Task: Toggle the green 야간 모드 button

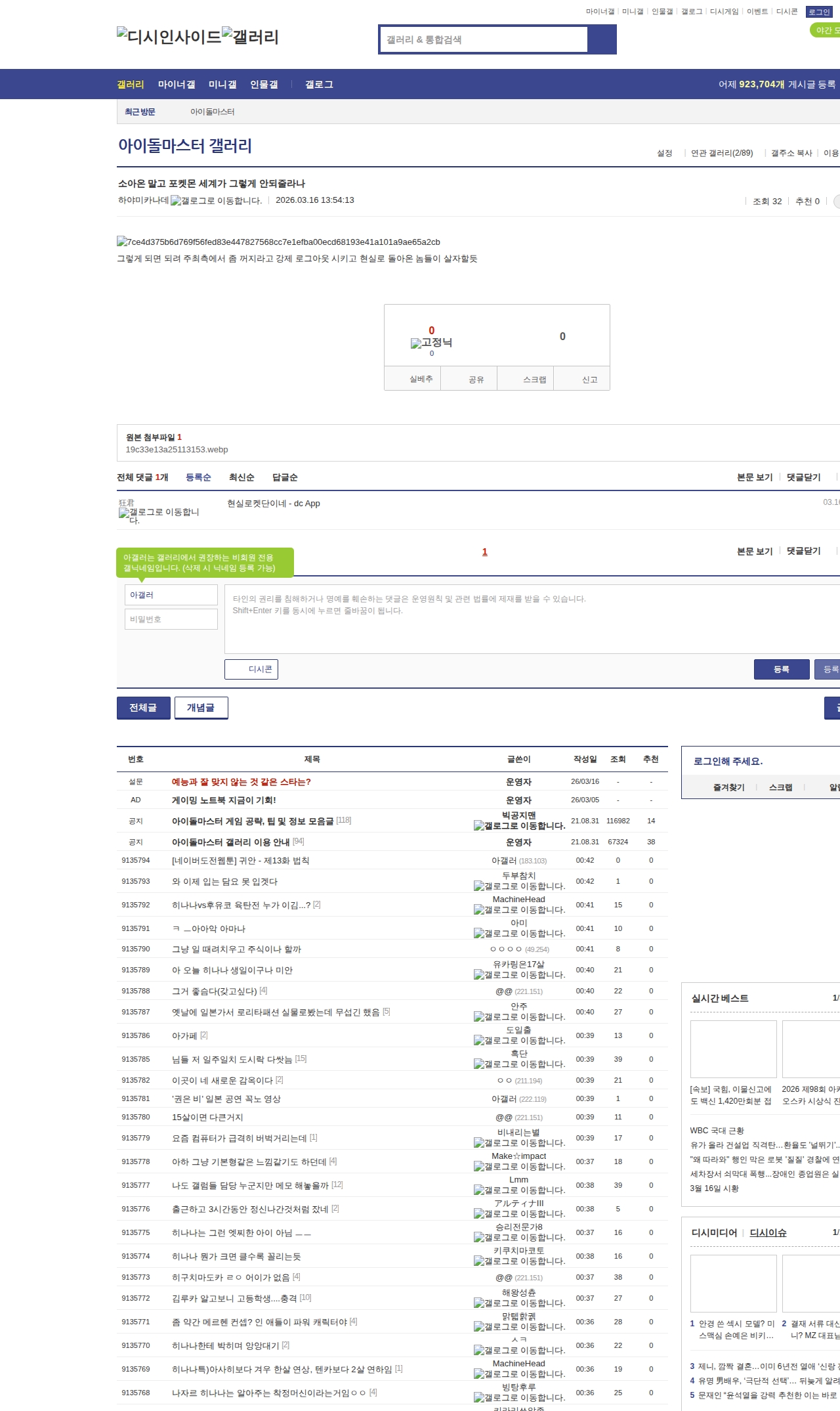Action: (x=826, y=30)
